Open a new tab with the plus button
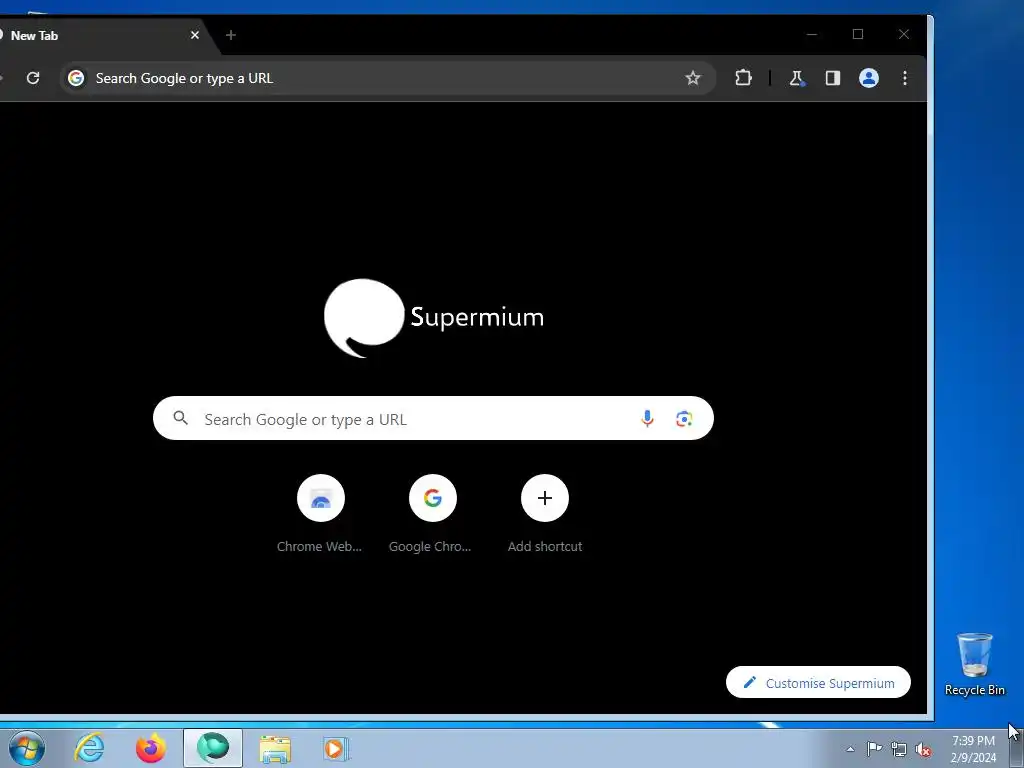 [x=231, y=35]
